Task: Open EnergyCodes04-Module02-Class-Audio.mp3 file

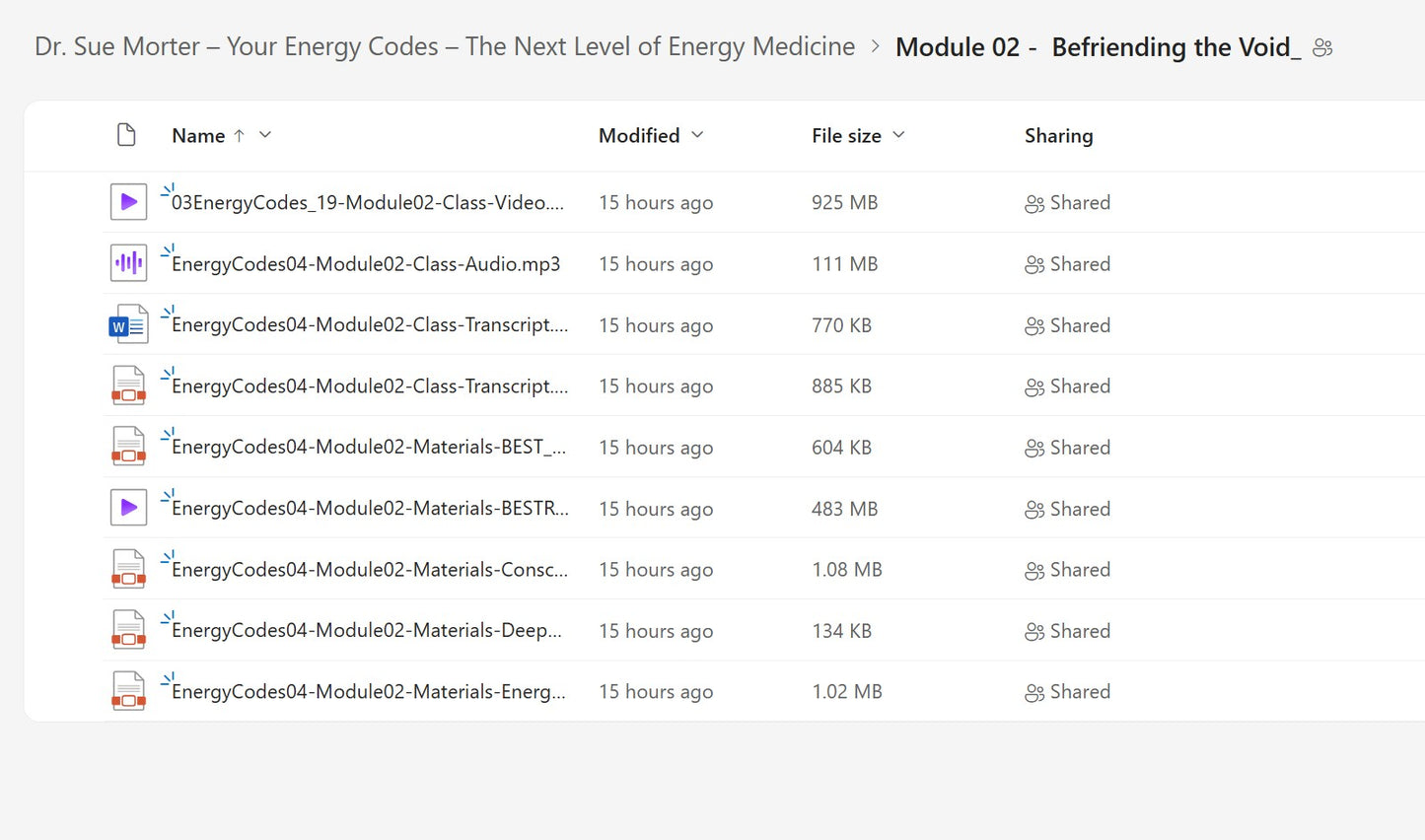Action: [366, 264]
